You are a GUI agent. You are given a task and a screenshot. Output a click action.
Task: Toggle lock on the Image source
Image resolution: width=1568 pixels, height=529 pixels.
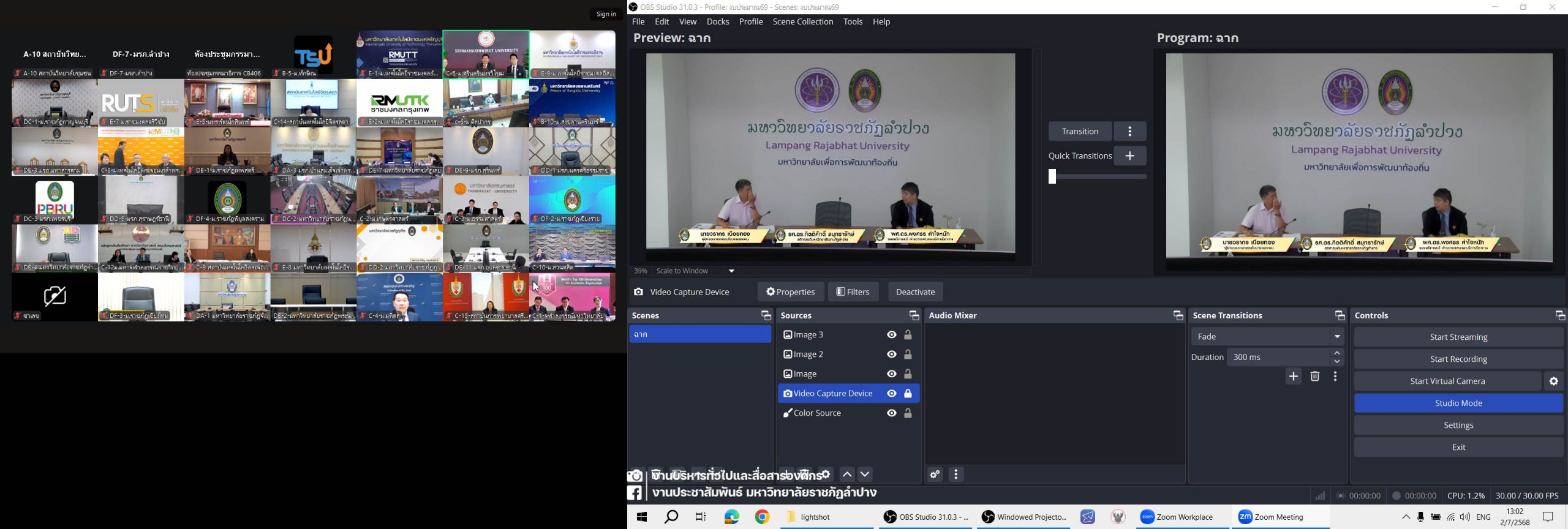908,374
